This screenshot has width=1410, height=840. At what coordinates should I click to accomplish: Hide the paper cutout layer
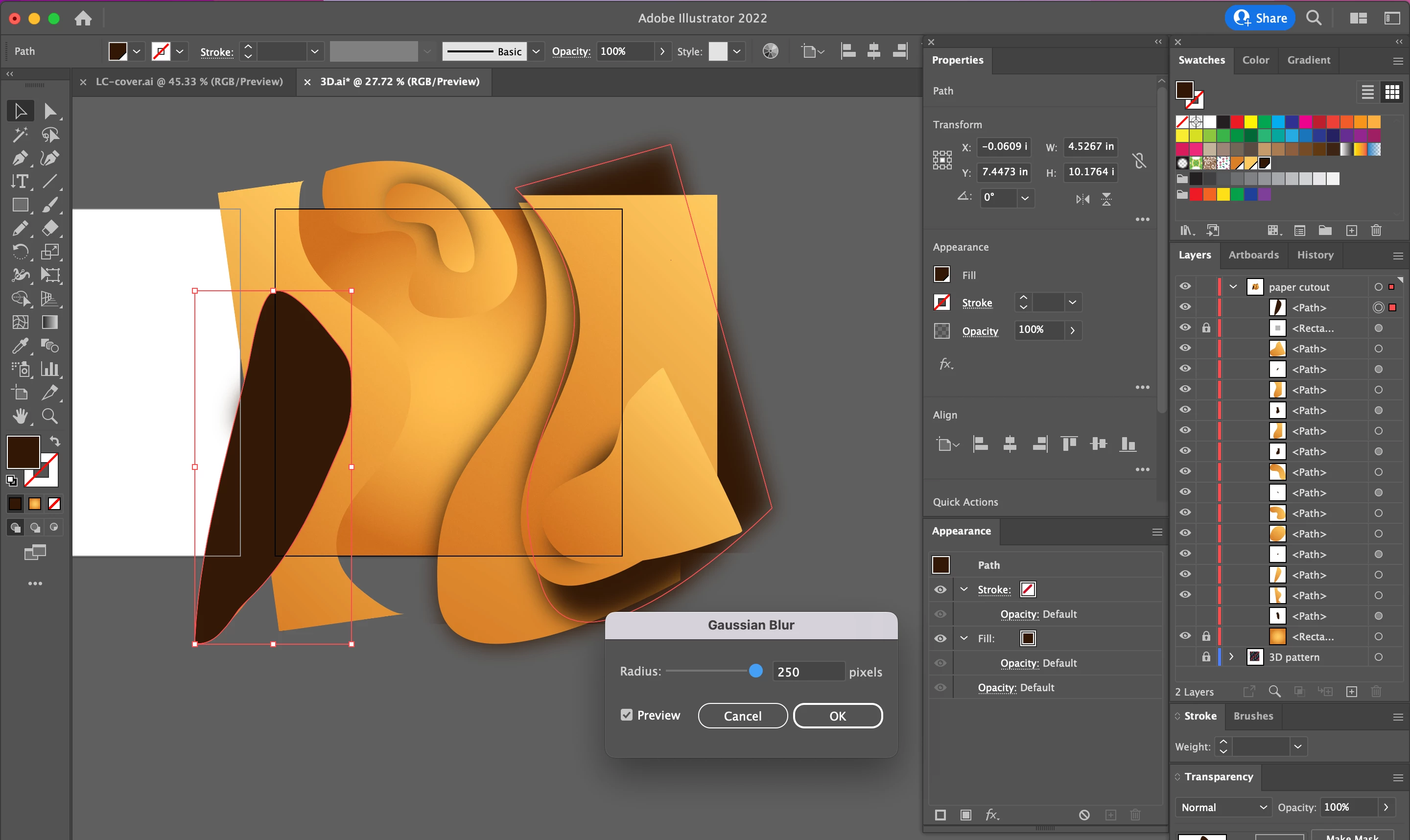pyautogui.click(x=1185, y=286)
